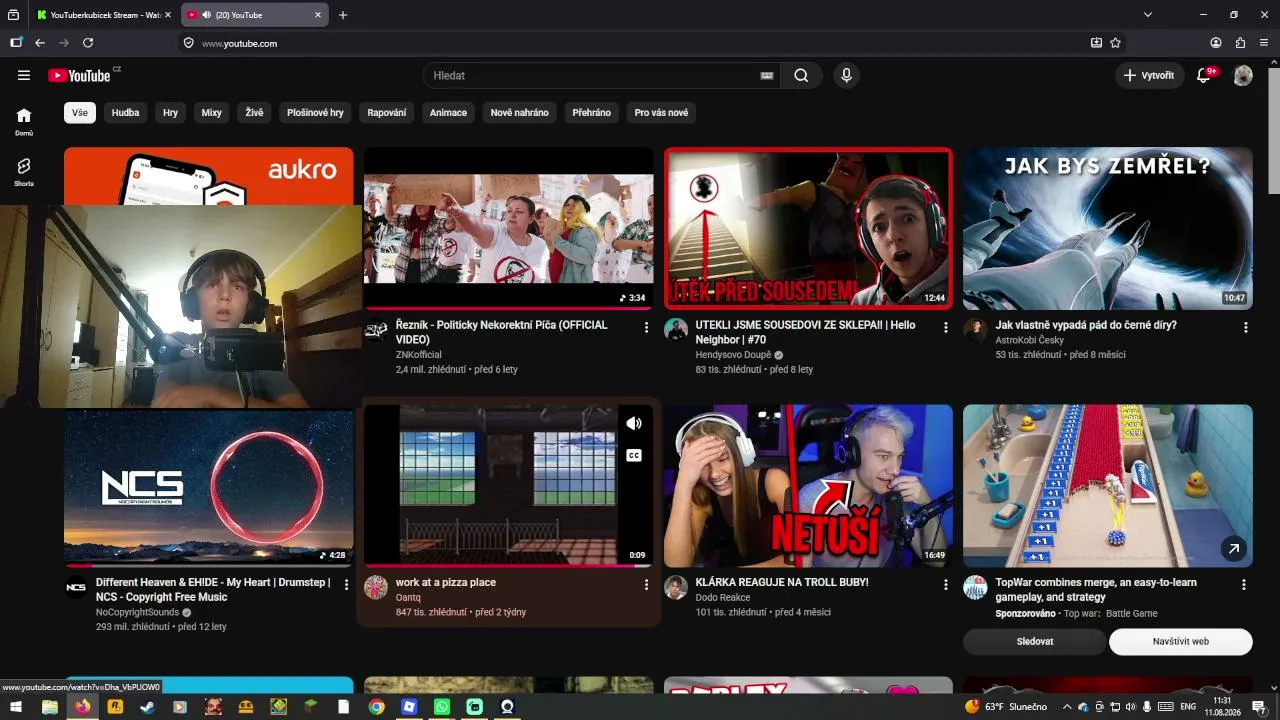
Task: Open more options for the black hole video
Action: click(x=1246, y=328)
